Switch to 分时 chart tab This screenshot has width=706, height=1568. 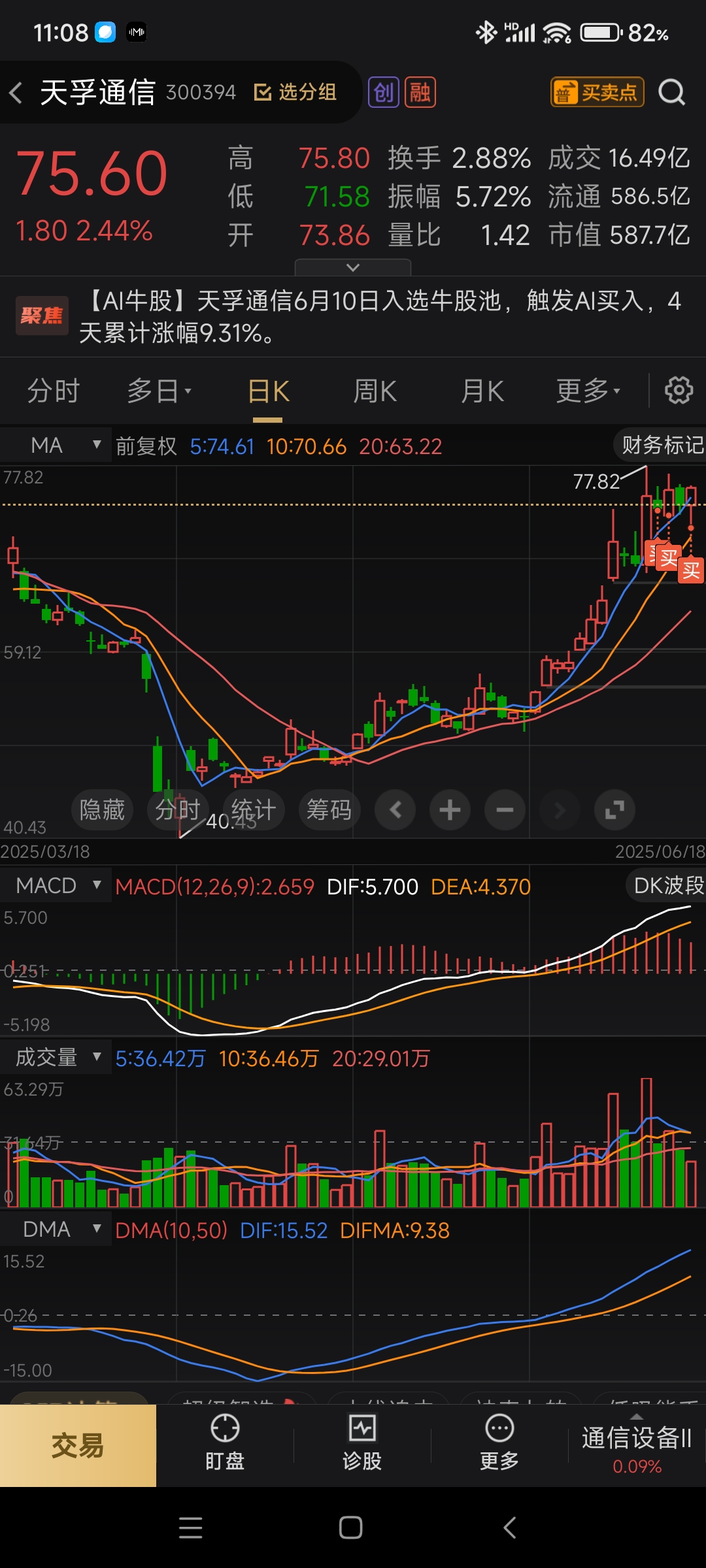(54, 391)
